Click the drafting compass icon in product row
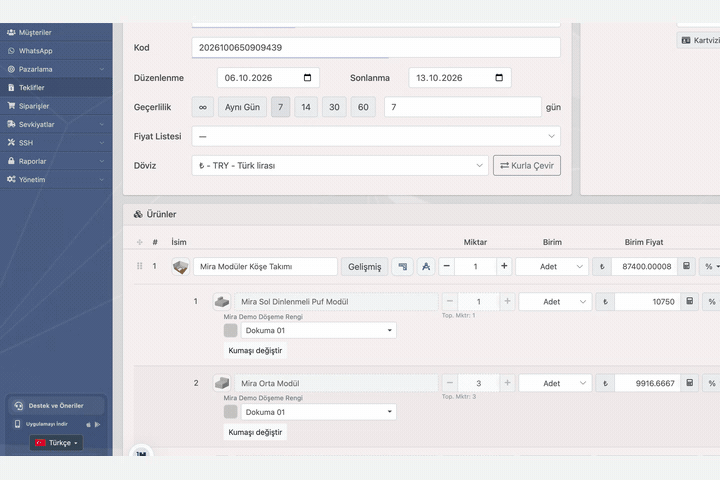The image size is (720, 480). point(426,266)
